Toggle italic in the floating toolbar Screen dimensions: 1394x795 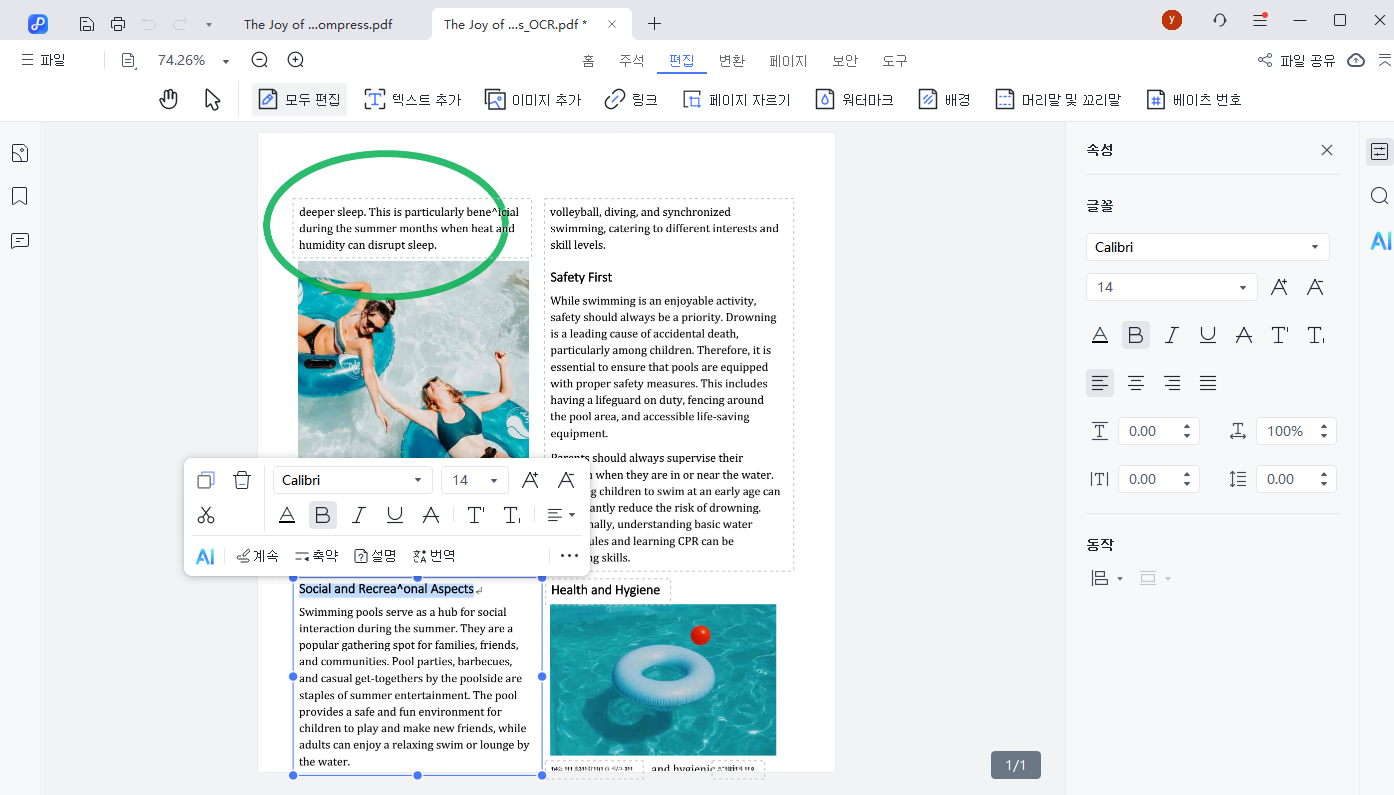359,515
